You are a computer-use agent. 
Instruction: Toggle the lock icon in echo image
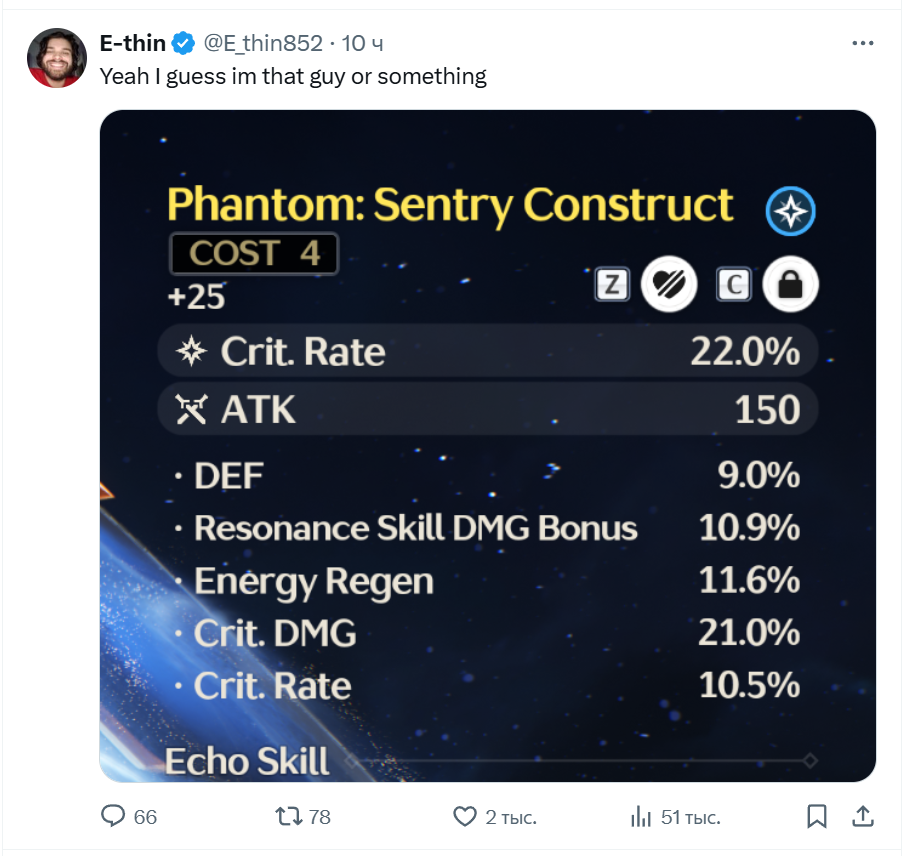click(790, 284)
